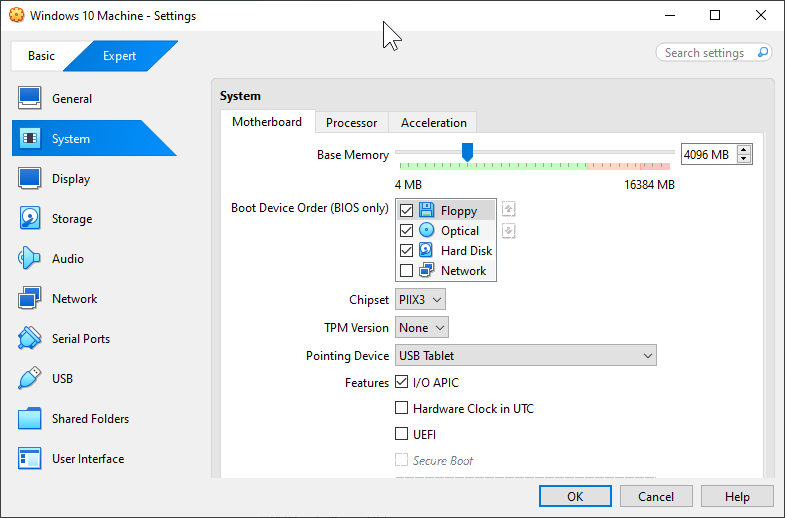785x518 pixels.
Task: Open Shared Folders icon in sidebar
Action: pos(30,419)
